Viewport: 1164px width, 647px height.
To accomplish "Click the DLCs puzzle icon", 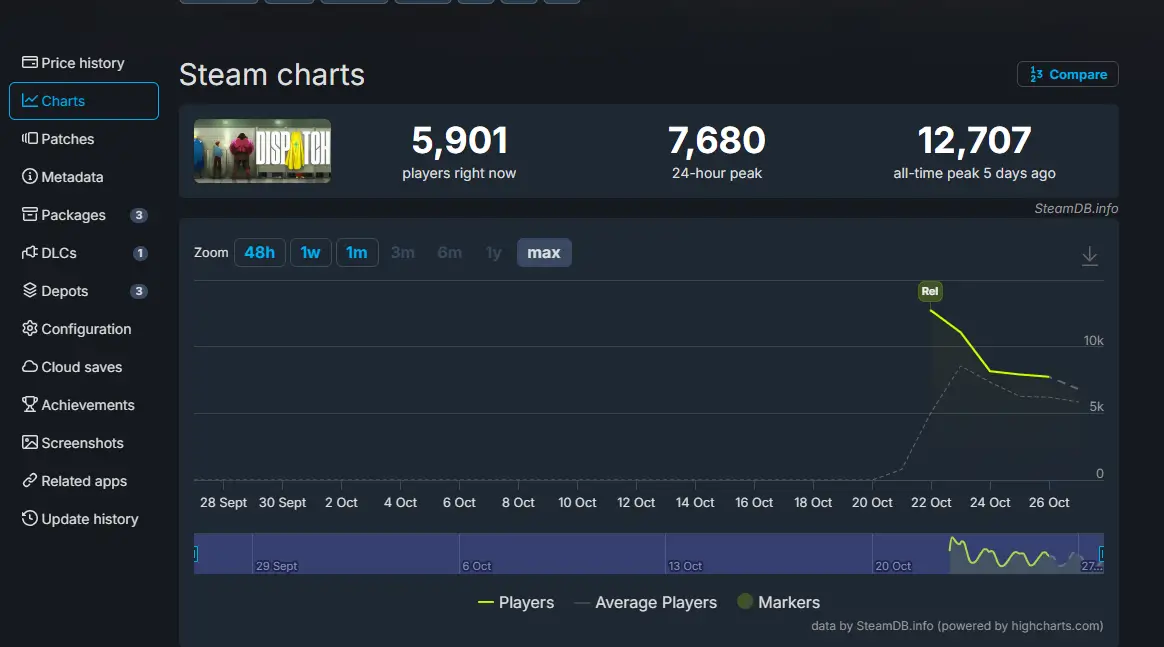I will point(30,253).
